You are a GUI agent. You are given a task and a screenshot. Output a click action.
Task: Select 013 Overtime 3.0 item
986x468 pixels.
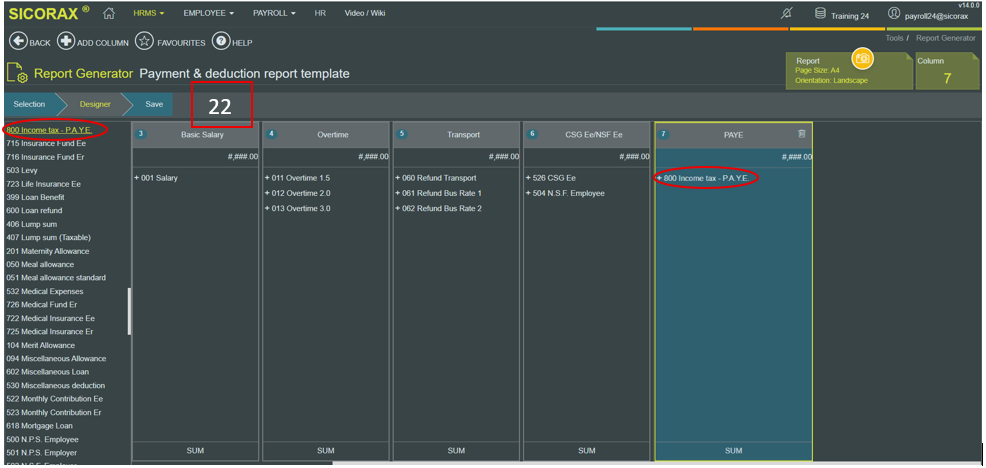[x=297, y=208]
